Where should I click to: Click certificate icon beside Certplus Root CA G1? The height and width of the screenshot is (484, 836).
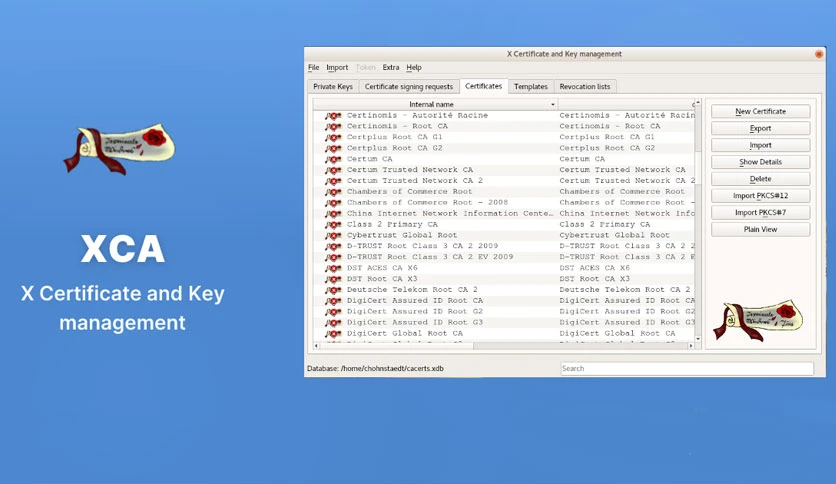click(x=333, y=138)
